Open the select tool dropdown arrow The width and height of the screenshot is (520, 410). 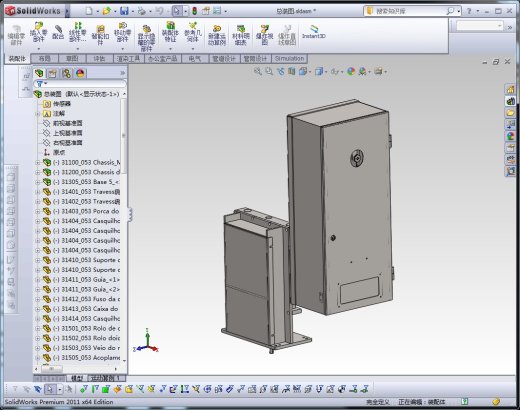tap(186, 11)
